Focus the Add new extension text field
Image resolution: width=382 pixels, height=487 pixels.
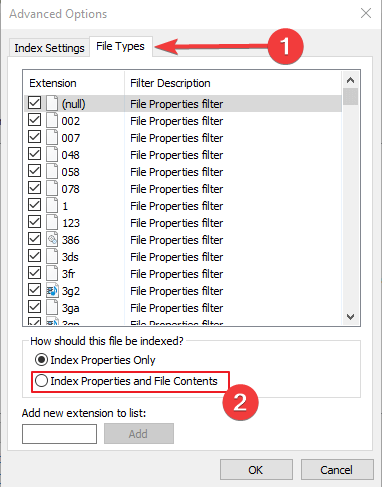click(59, 434)
